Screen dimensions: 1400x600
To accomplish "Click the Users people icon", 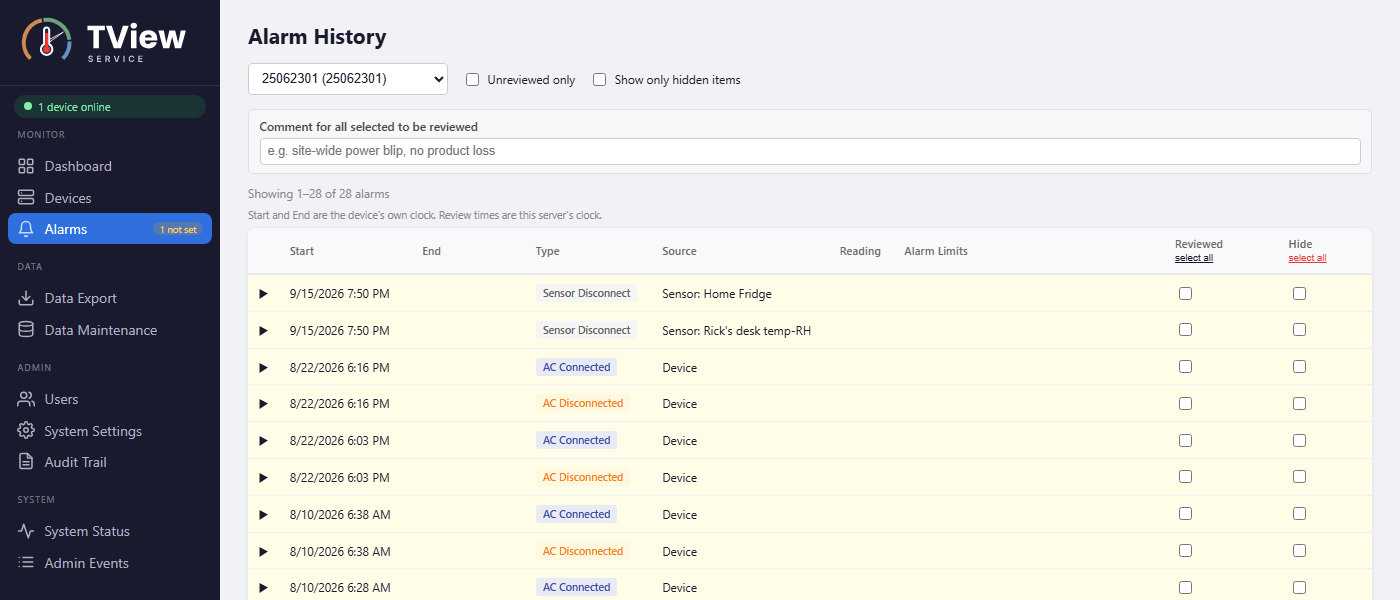I will coord(26,399).
